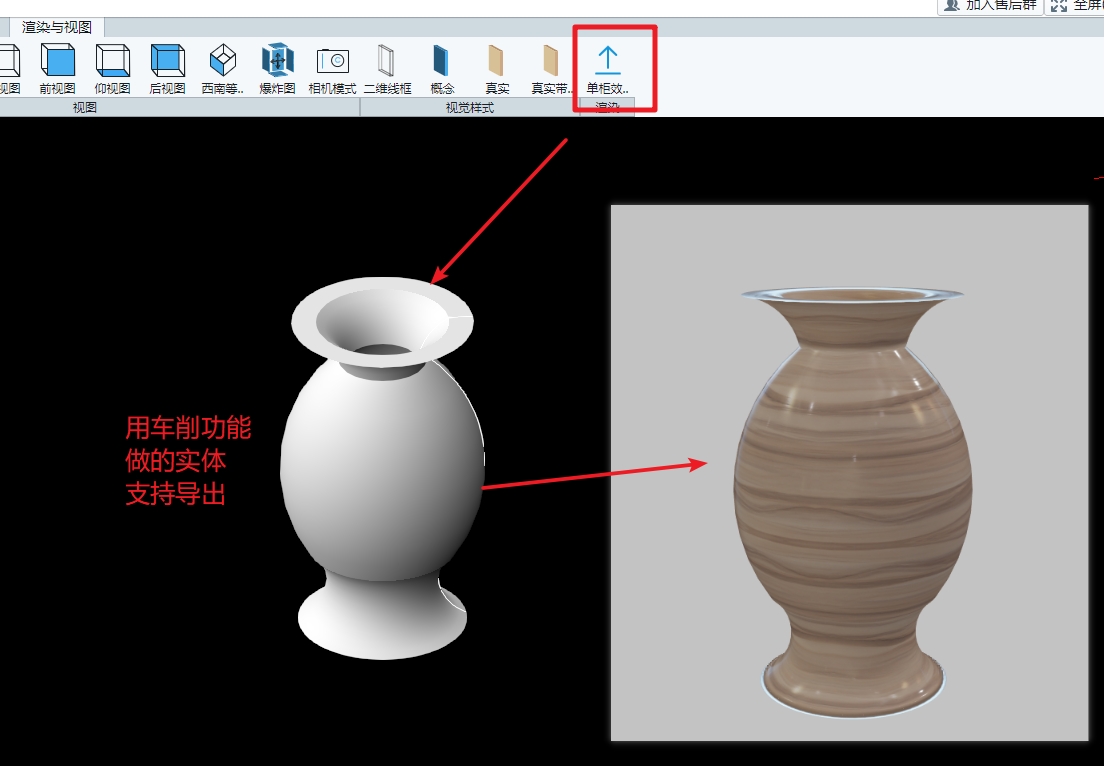Choose the southwest isometric view (西南等..)
The width and height of the screenshot is (1104, 766).
(223, 68)
